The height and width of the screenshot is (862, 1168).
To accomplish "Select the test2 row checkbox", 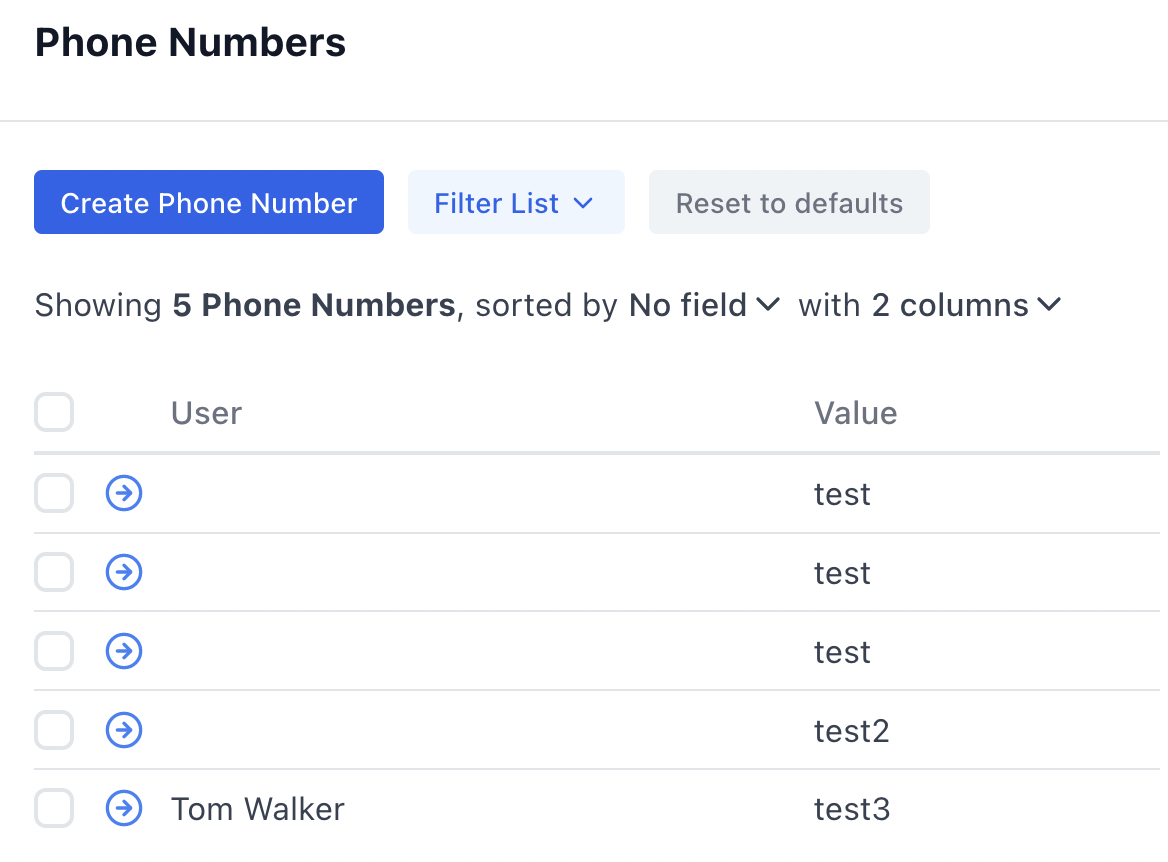I will pos(54,730).
